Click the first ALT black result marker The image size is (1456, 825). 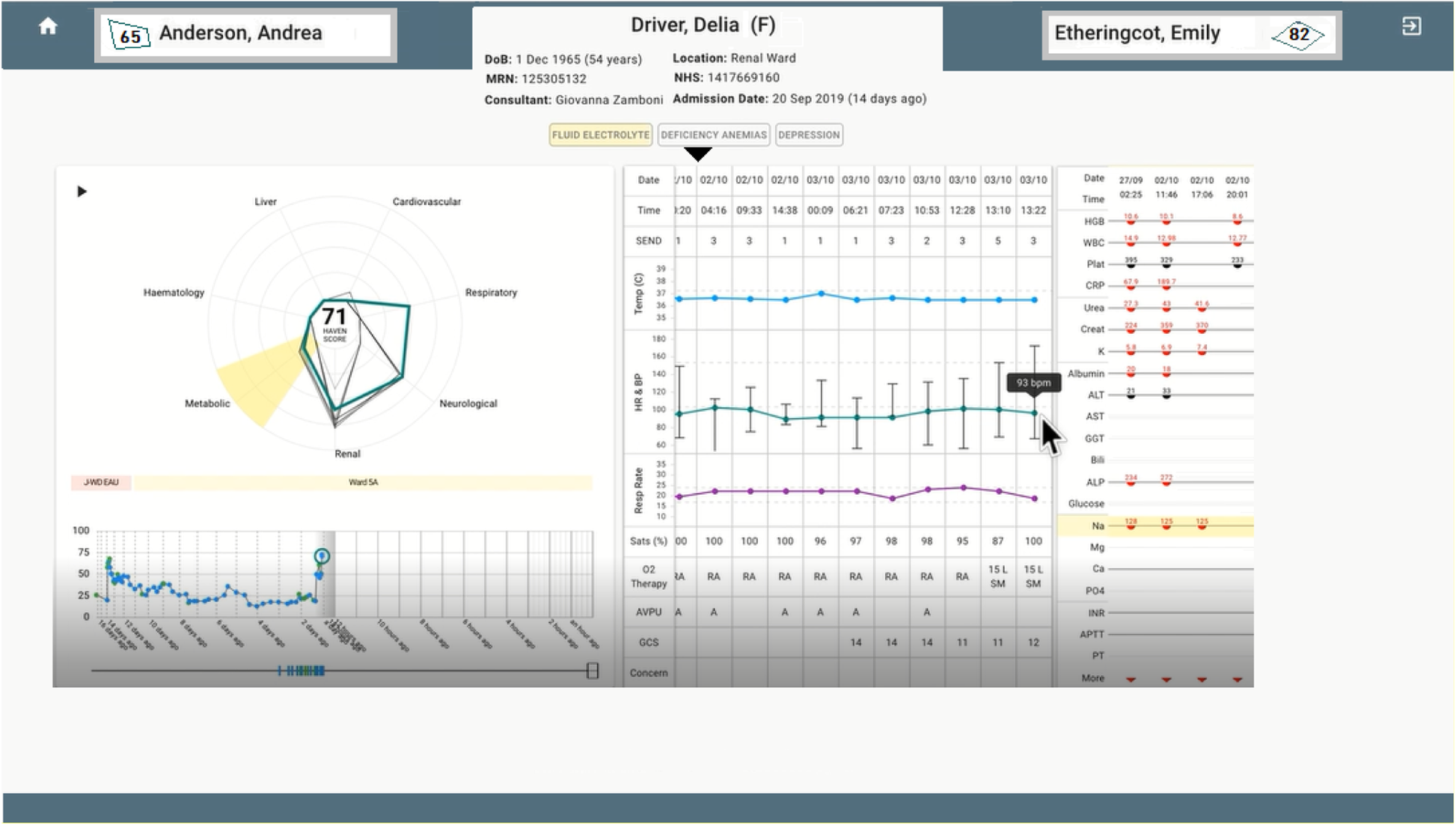(1131, 395)
